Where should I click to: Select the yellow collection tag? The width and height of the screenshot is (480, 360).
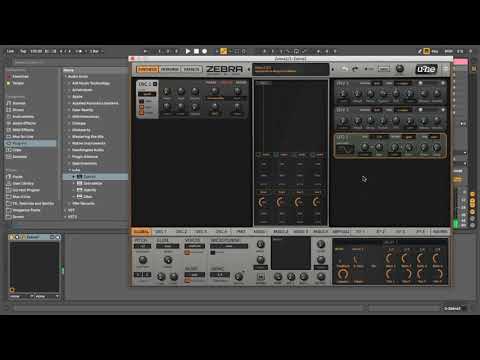[x=18, y=83]
